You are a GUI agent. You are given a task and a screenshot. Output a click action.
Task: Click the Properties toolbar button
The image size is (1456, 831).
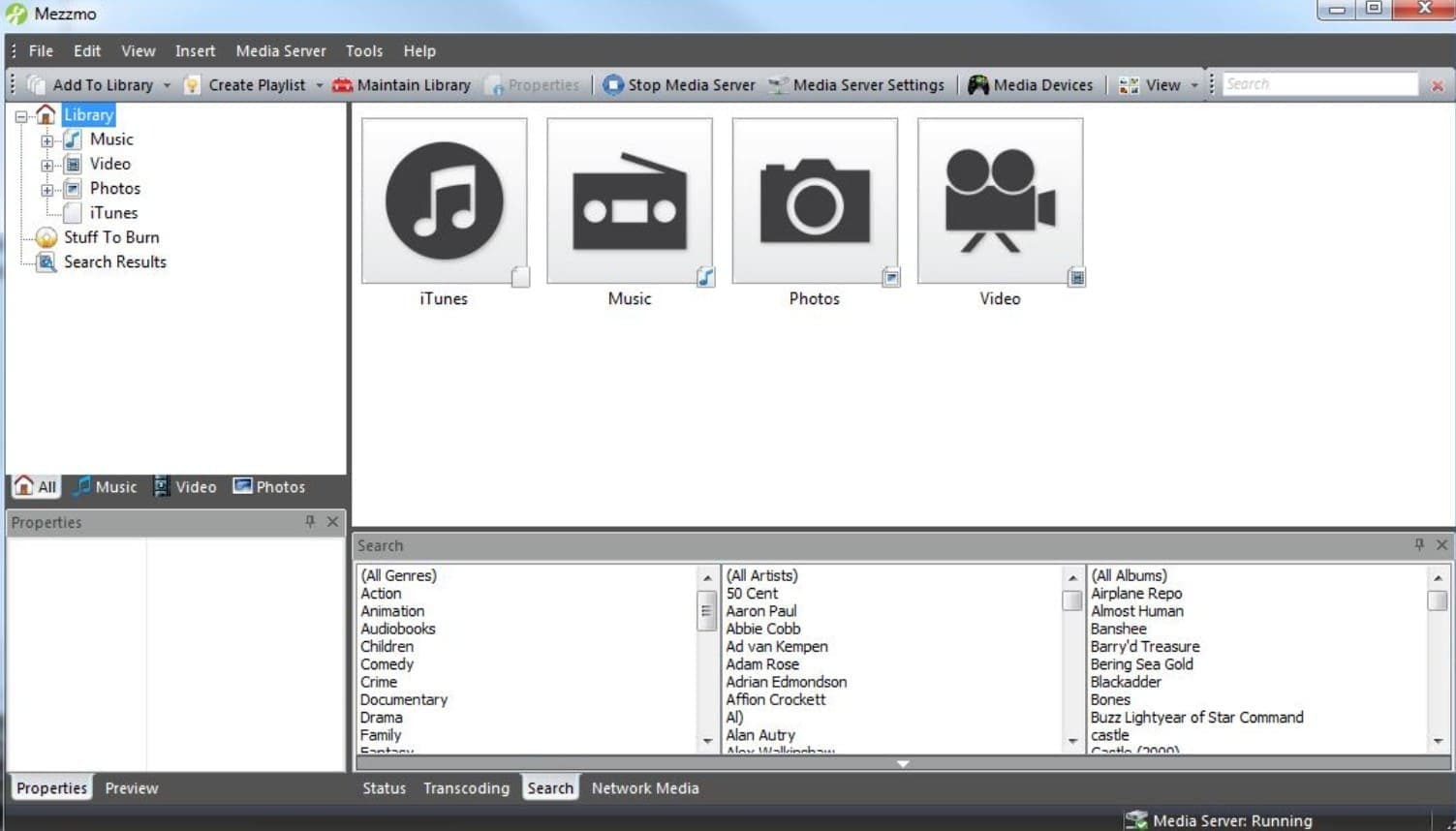pos(534,85)
